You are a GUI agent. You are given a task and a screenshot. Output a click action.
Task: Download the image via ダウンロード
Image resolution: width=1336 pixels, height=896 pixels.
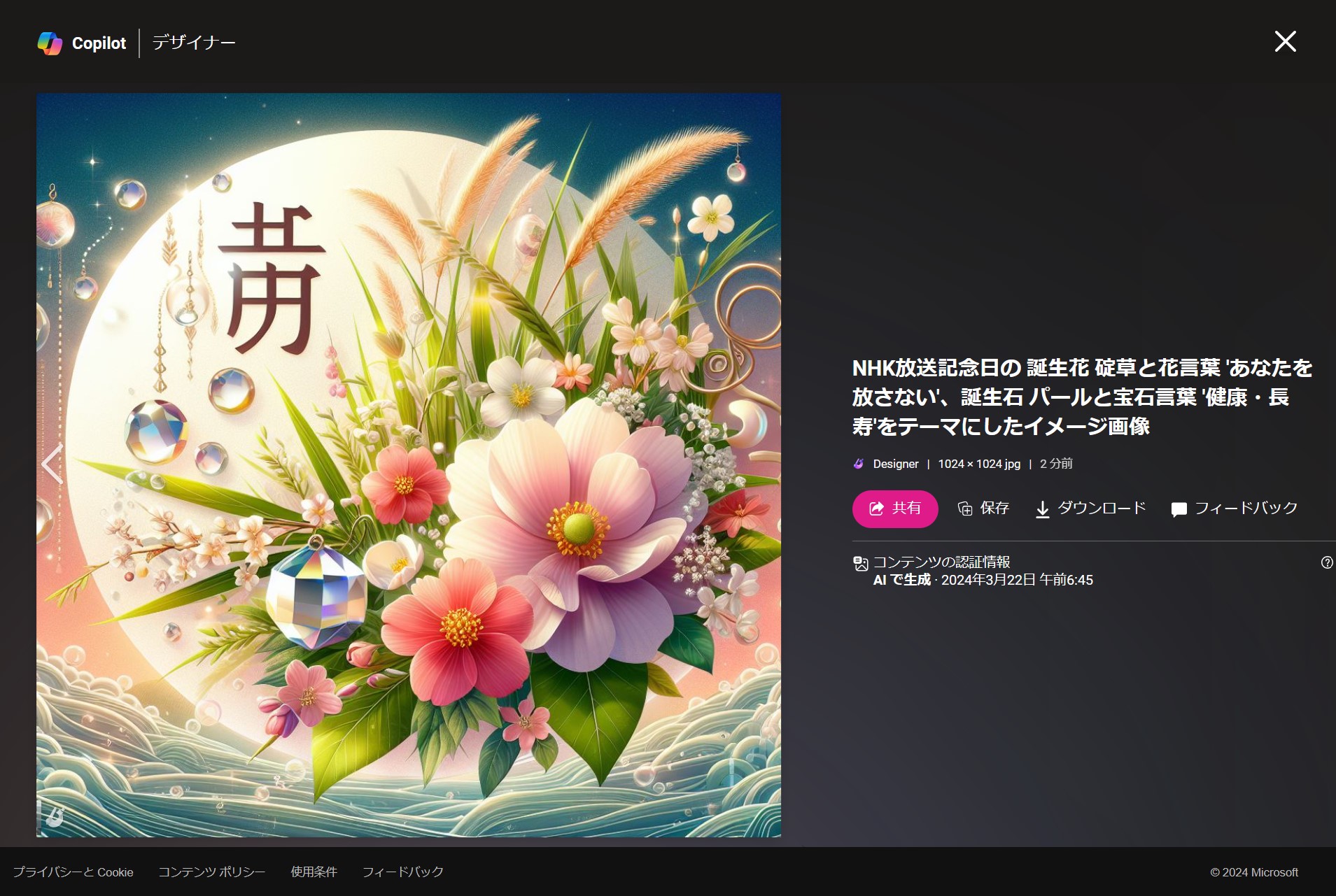point(1090,509)
